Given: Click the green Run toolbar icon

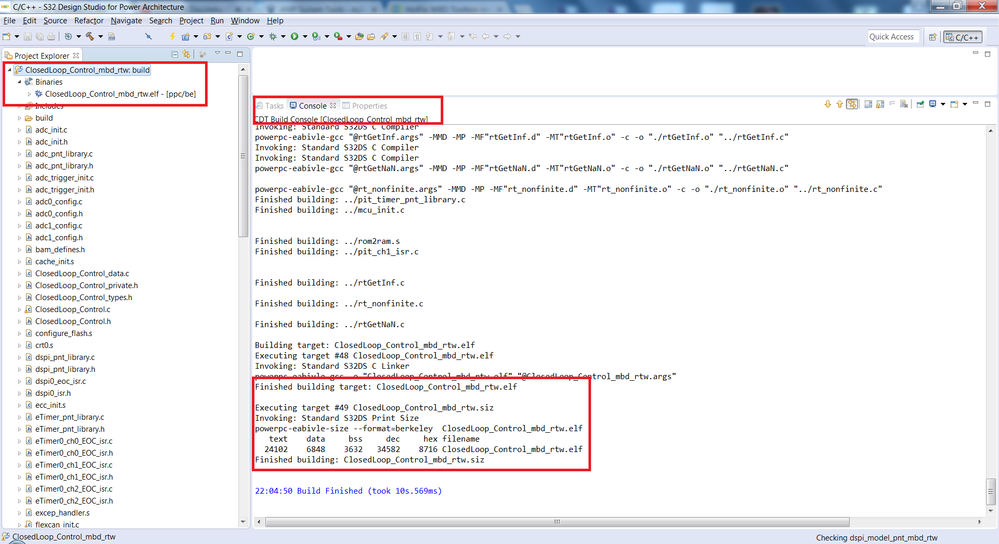Looking at the screenshot, I should [294, 36].
